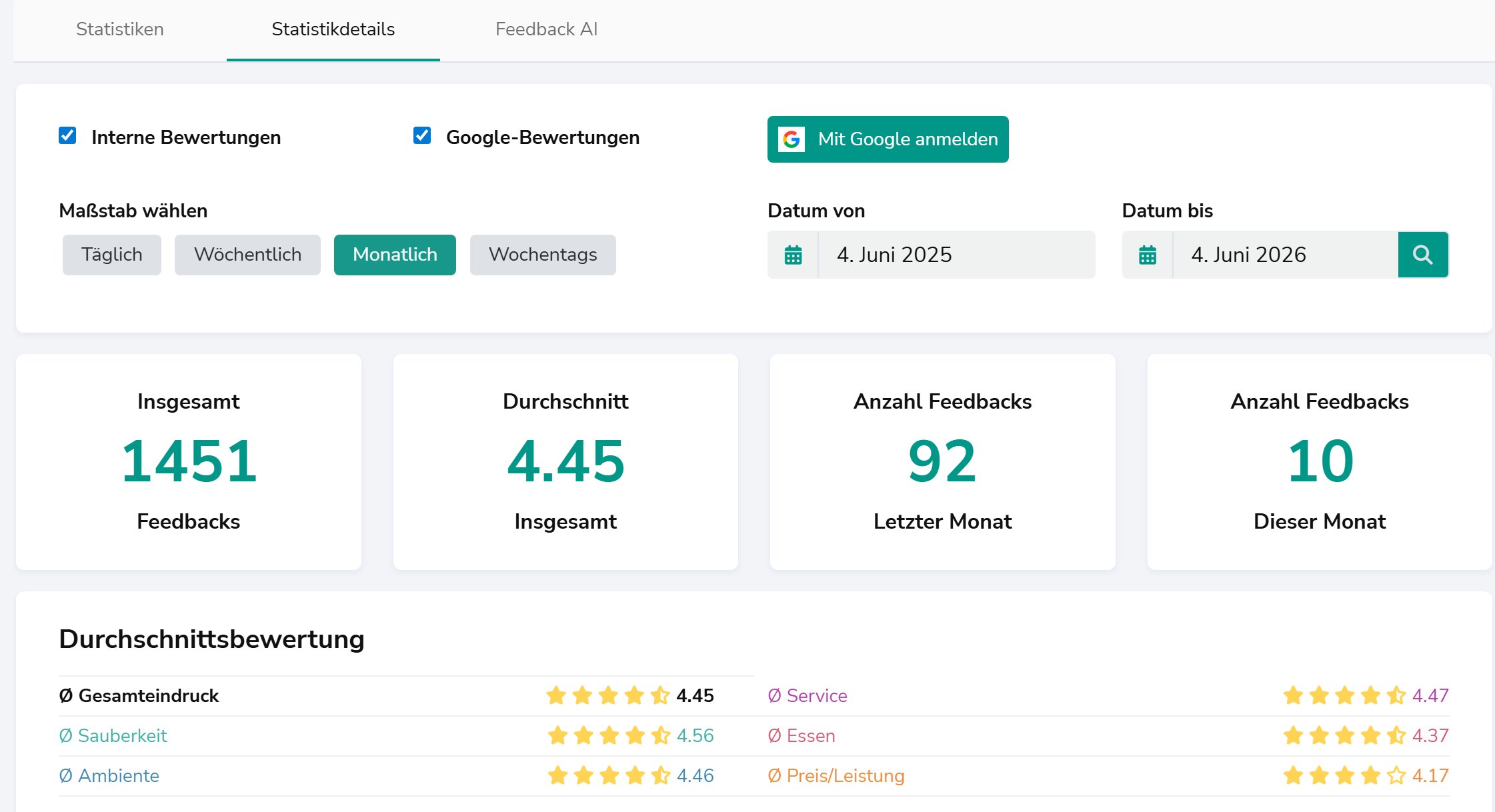Click the Ø Ambiente label
Image resolution: width=1495 pixels, height=812 pixels.
pos(109,775)
